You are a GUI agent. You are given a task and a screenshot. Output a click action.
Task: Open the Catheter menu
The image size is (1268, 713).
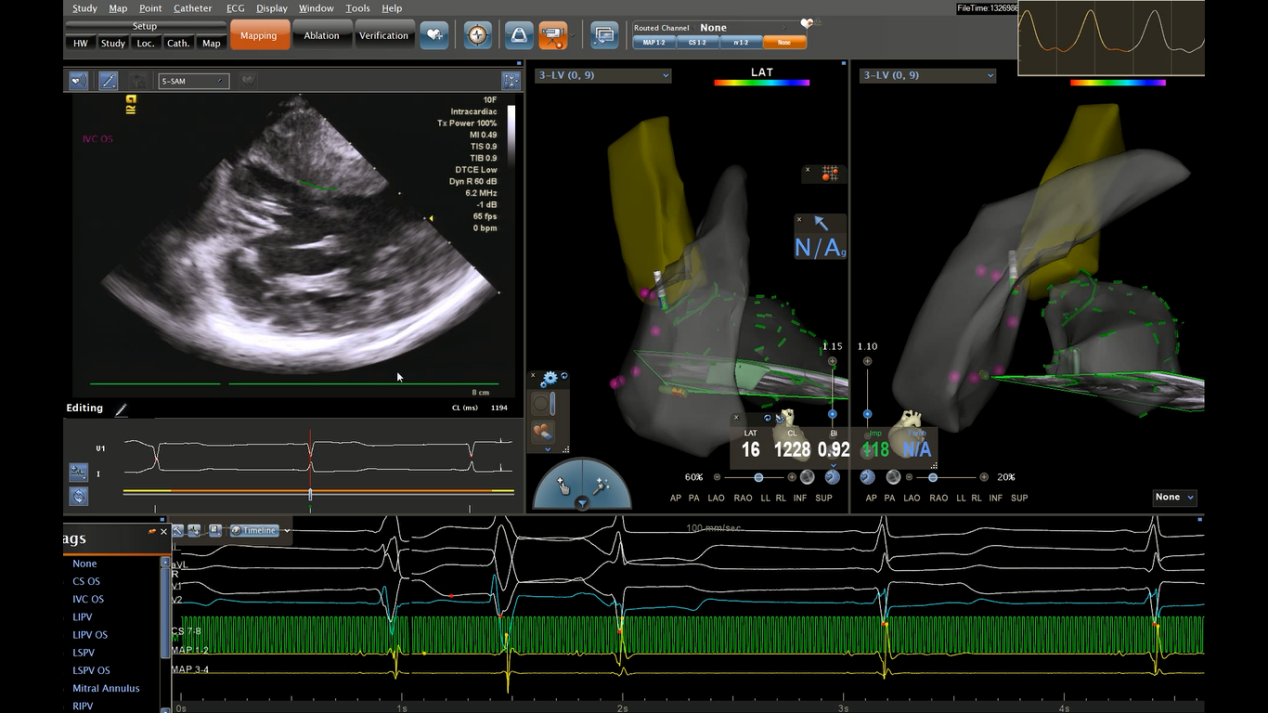[192, 8]
